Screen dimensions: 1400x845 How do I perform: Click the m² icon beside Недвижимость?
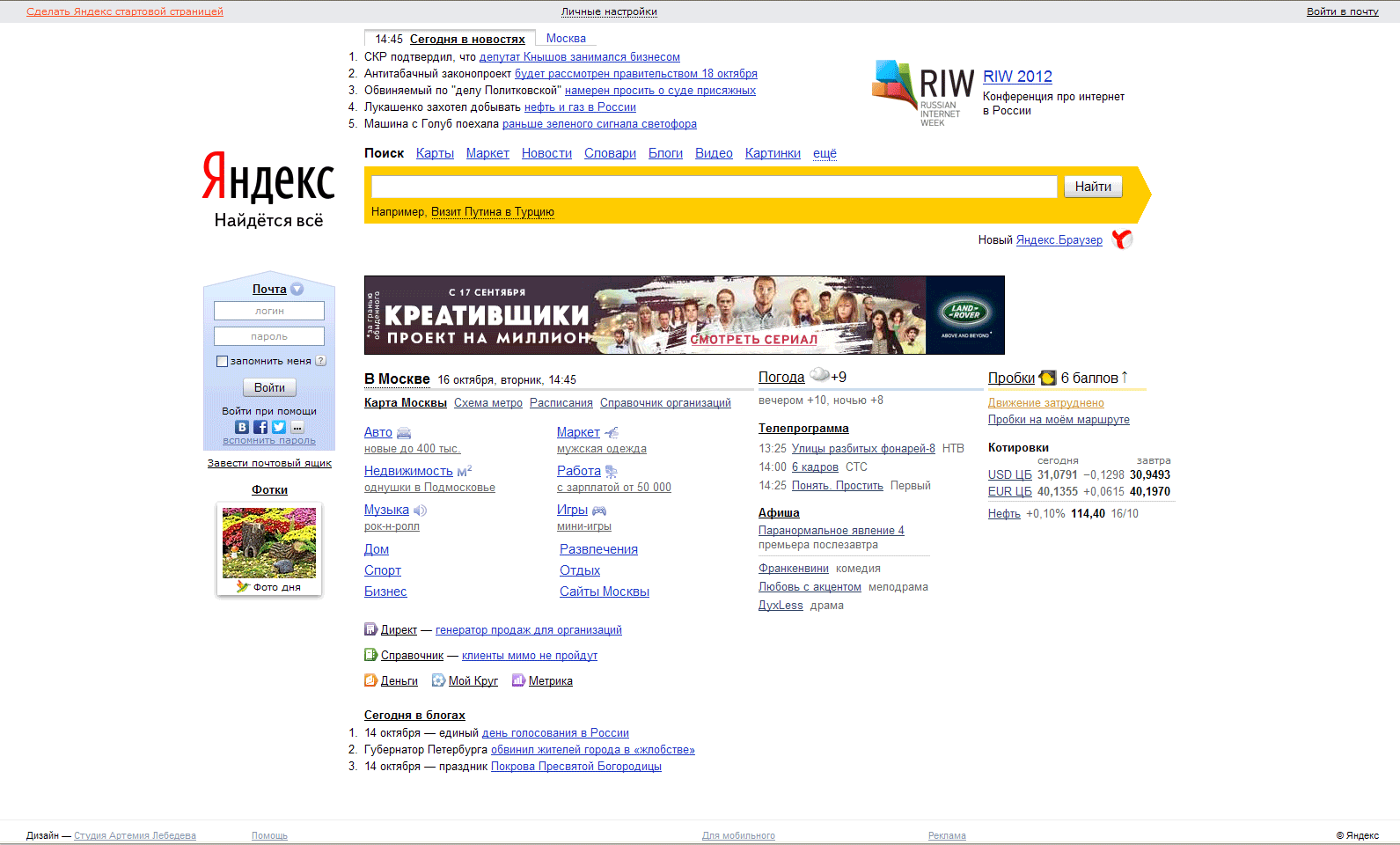[x=465, y=471]
